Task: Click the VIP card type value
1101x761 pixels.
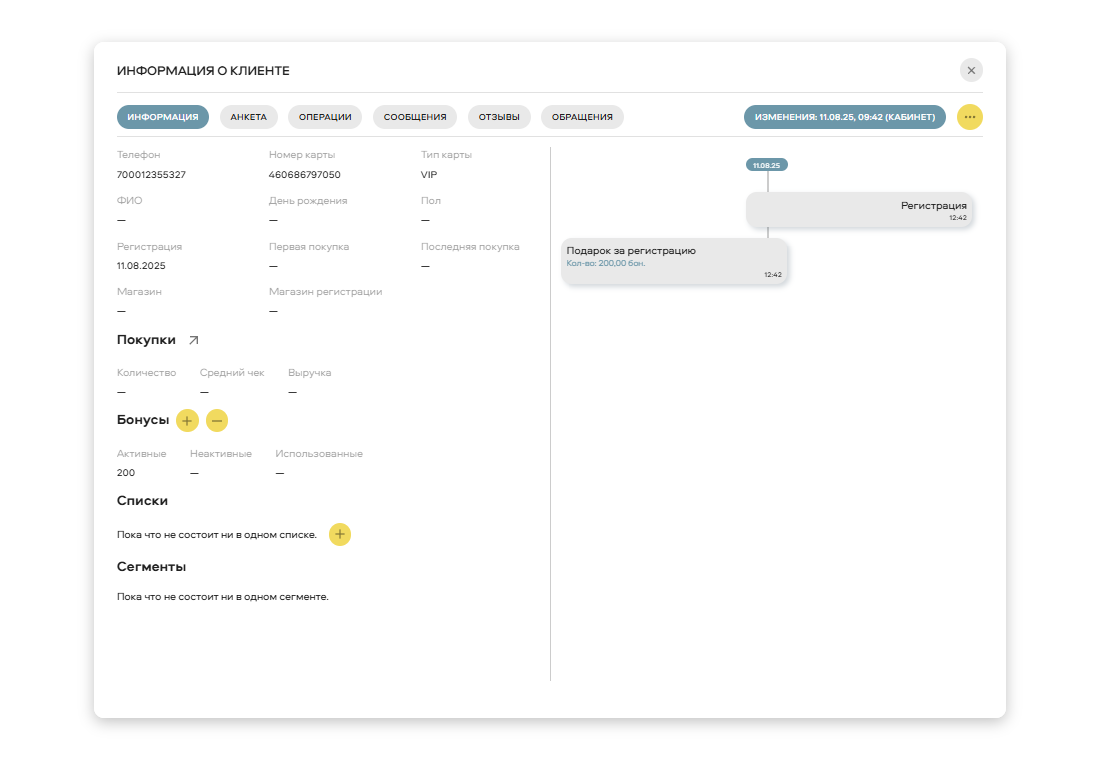Action: (x=429, y=175)
